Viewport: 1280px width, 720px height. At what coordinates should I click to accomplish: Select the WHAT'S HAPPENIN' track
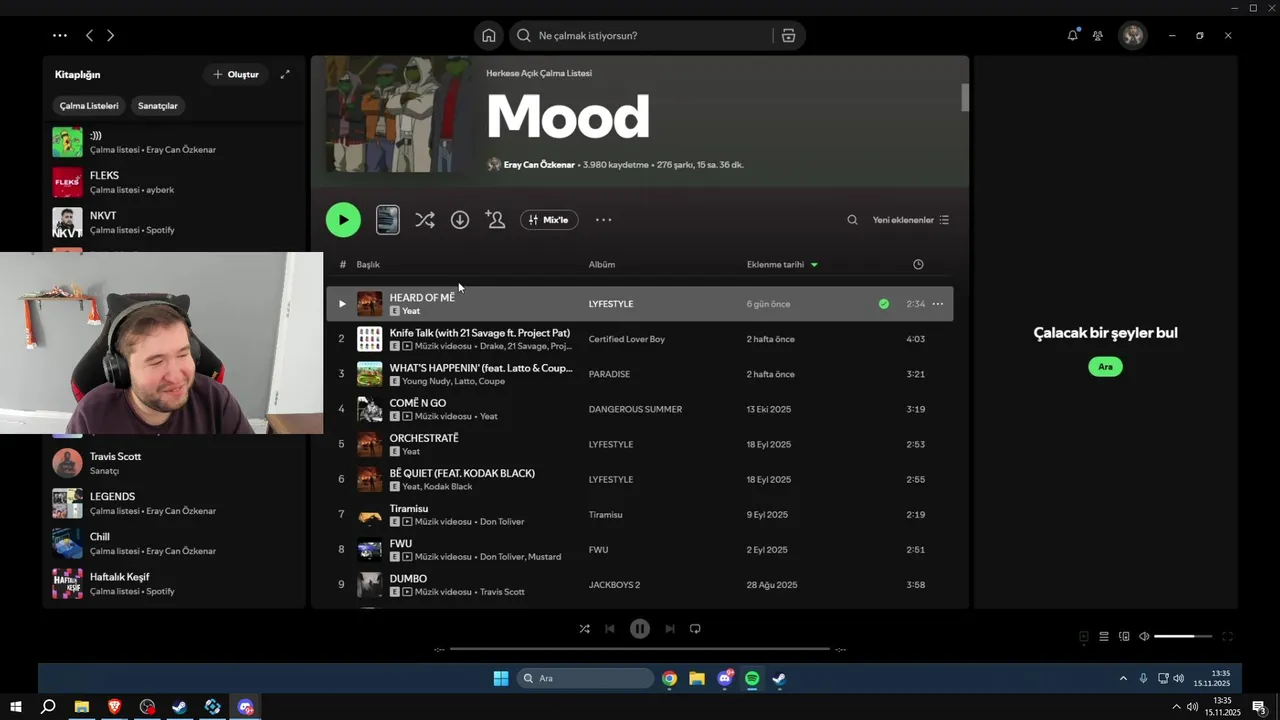639,374
